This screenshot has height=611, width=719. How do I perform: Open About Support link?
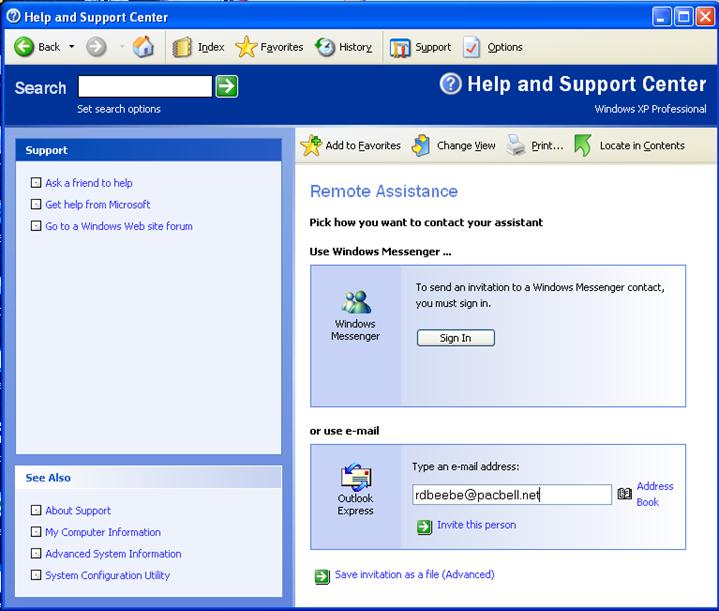pos(78,511)
